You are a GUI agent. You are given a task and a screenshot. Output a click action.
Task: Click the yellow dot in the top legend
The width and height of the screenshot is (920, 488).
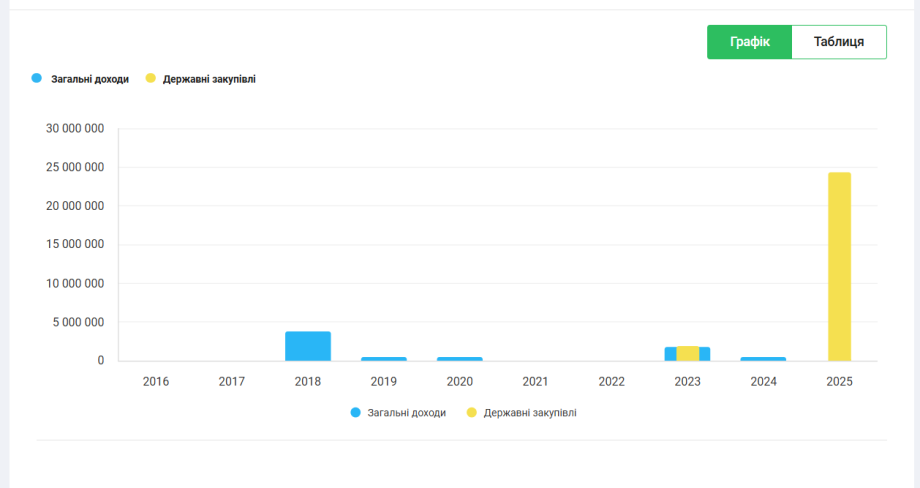(x=150, y=78)
